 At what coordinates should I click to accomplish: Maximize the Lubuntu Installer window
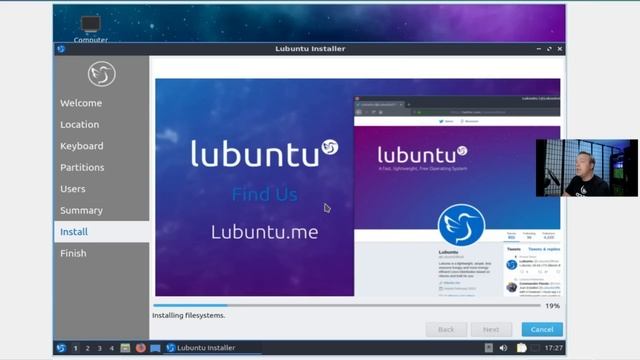coord(549,49)
